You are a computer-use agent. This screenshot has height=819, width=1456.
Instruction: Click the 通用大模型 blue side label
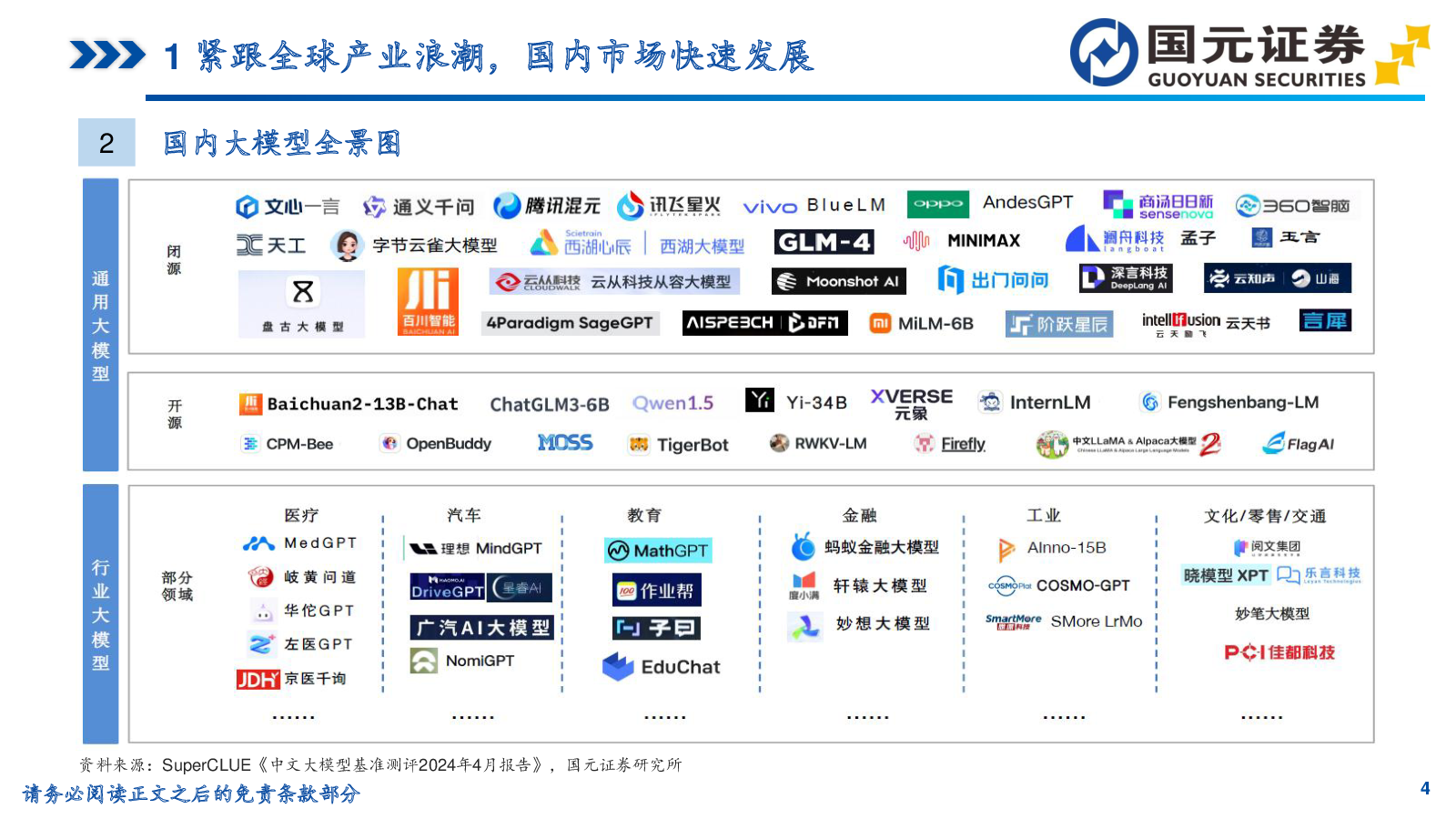pos(101,325)
